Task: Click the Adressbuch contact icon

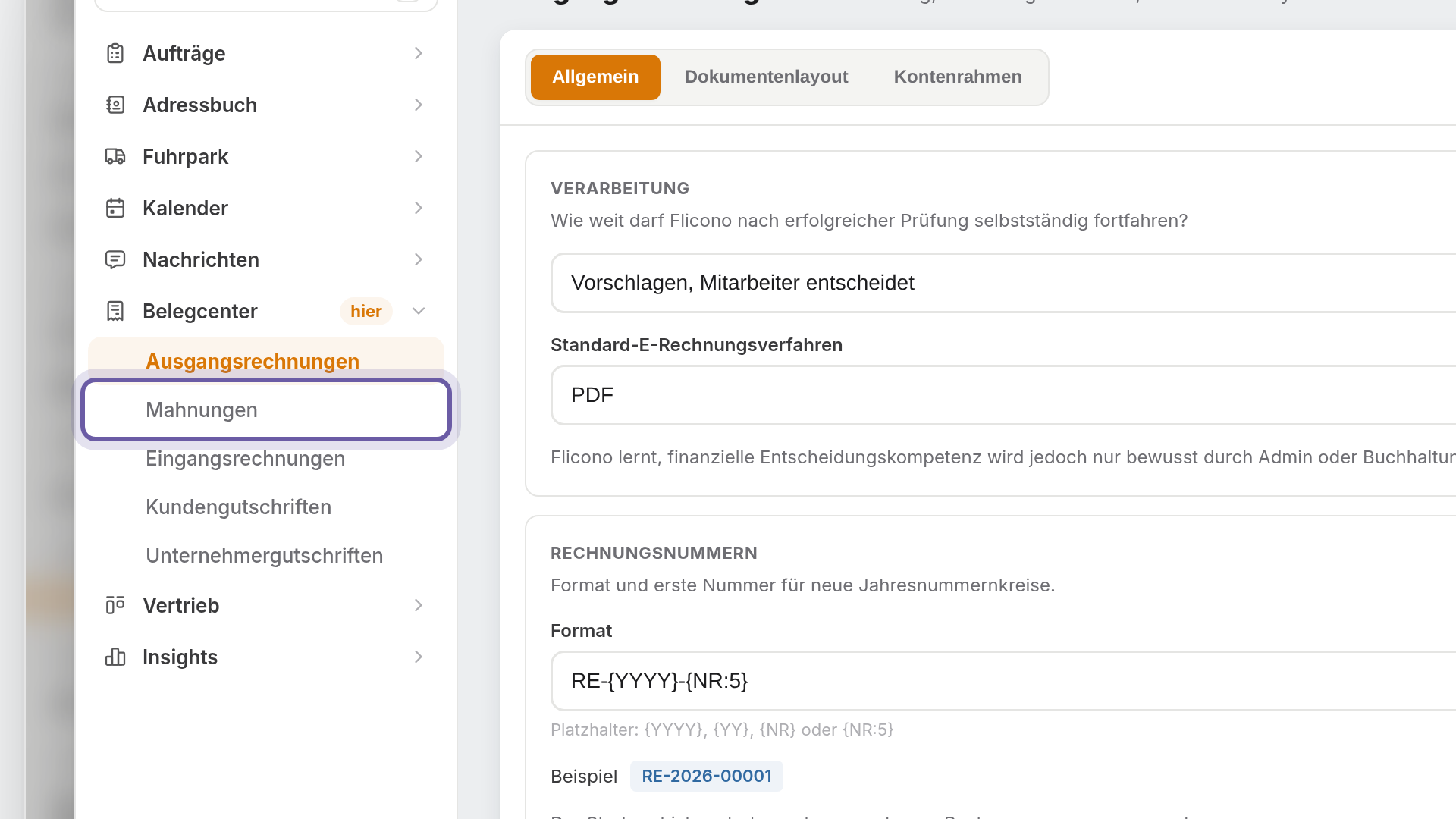Action: pos(115,105)
